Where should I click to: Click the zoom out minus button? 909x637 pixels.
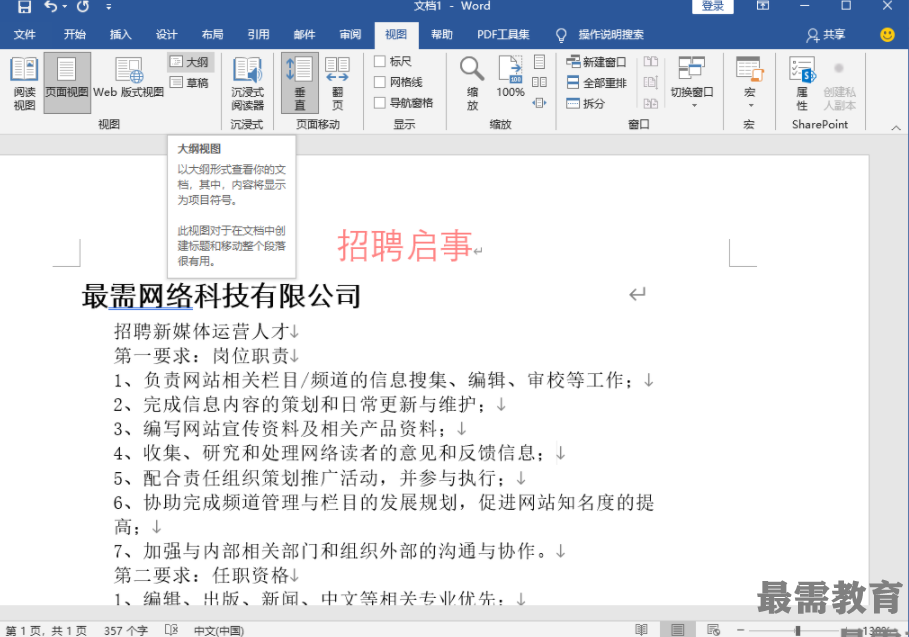pyautogui.click(x=740, y=629)
